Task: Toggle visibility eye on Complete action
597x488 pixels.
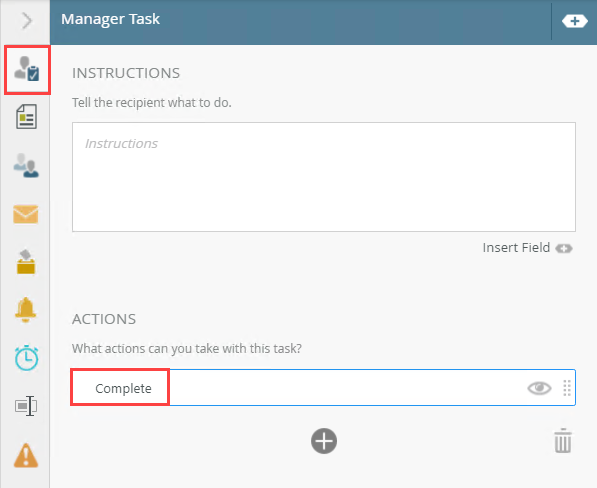Action: [x=539, y=388]
